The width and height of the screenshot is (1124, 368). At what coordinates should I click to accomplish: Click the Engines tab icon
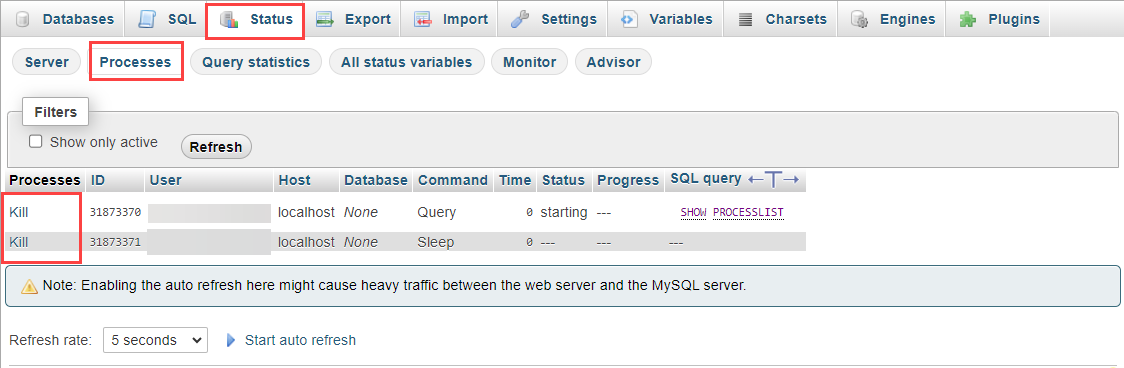(859, 19)
